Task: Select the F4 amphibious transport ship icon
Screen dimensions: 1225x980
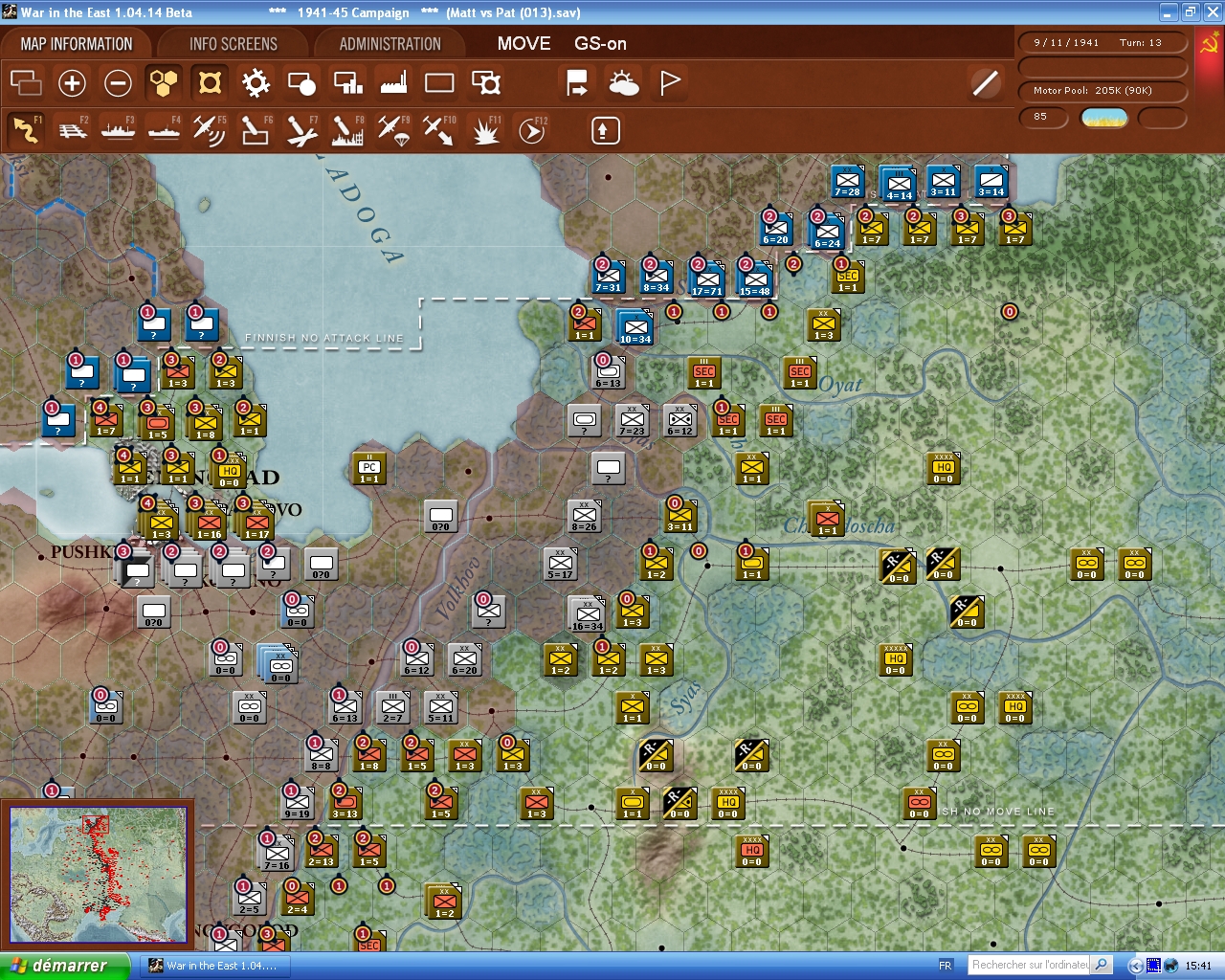Action: [164, 130]
